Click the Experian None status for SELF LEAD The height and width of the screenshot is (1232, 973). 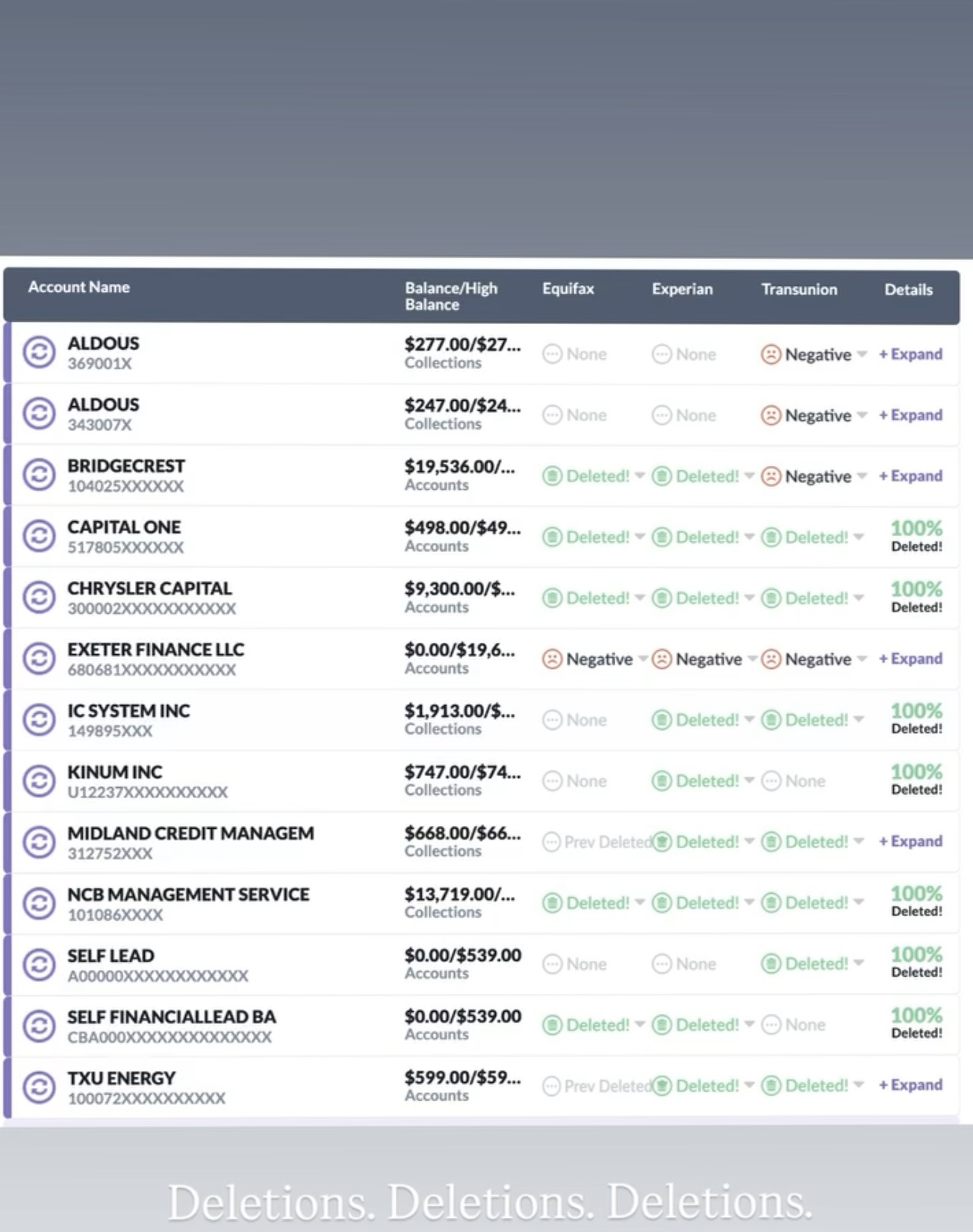coord(684,964)
